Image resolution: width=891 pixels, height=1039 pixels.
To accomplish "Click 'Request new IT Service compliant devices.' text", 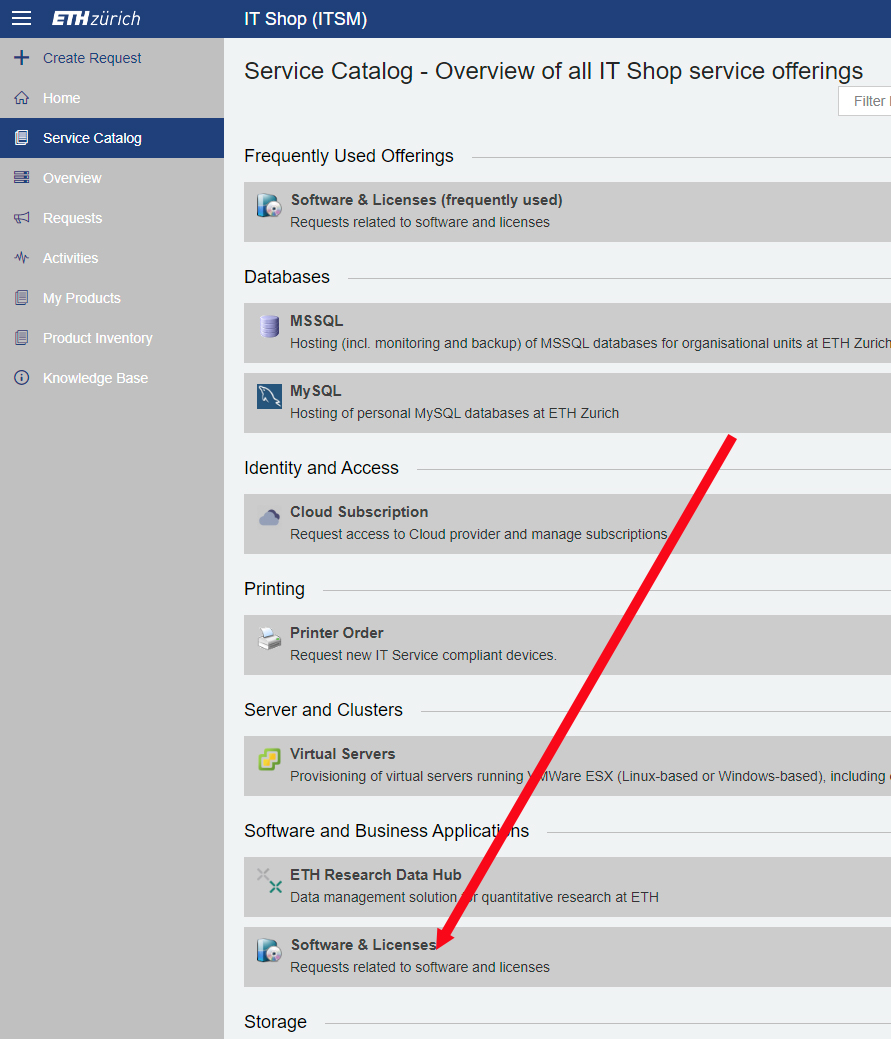I will 423,655.
